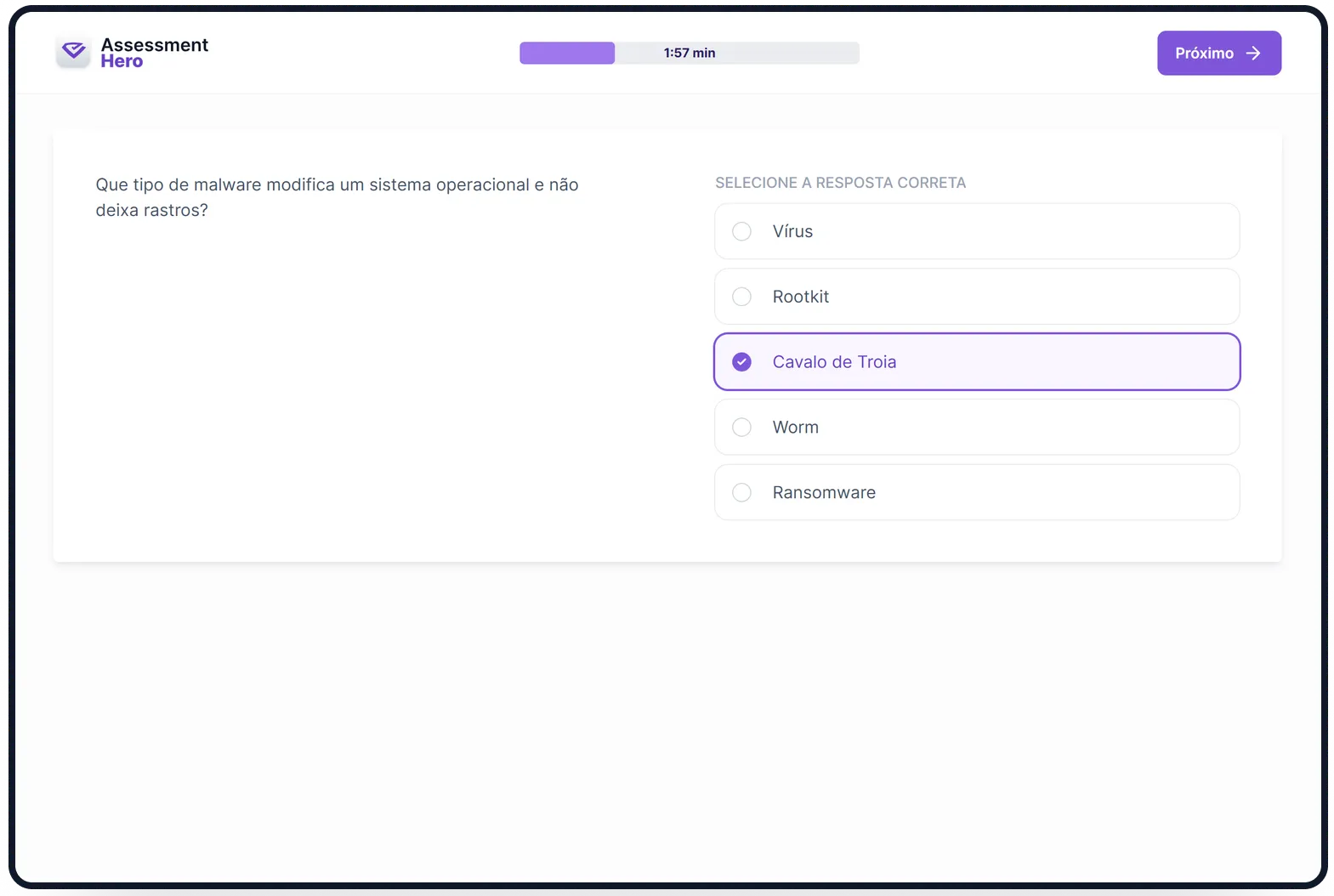This screenshot has height=896, width=1334.
Task: Click the Cavalo de Troia label text
Action: pos(834,362)
